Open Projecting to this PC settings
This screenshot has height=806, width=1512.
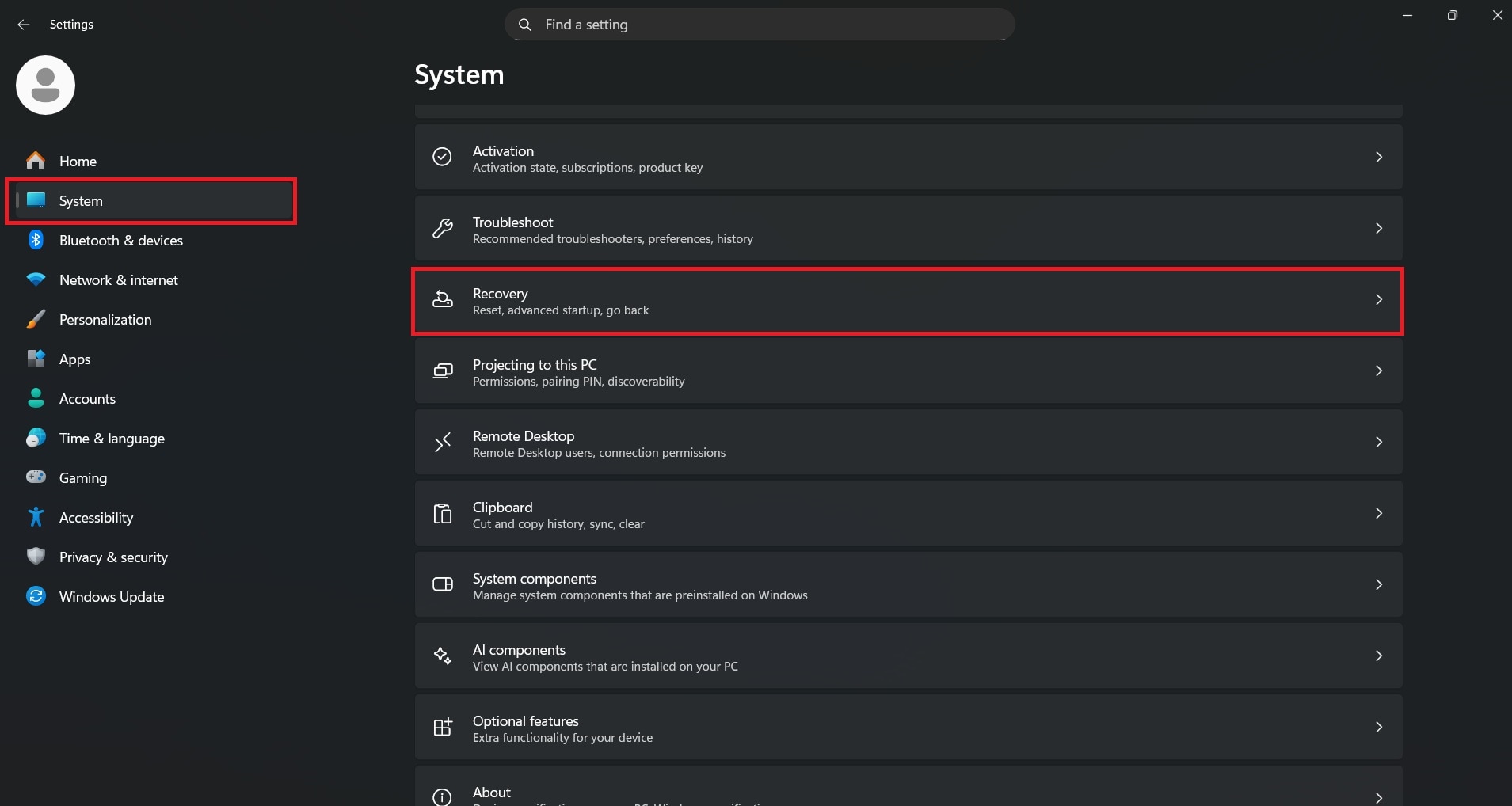coord(907,371)
